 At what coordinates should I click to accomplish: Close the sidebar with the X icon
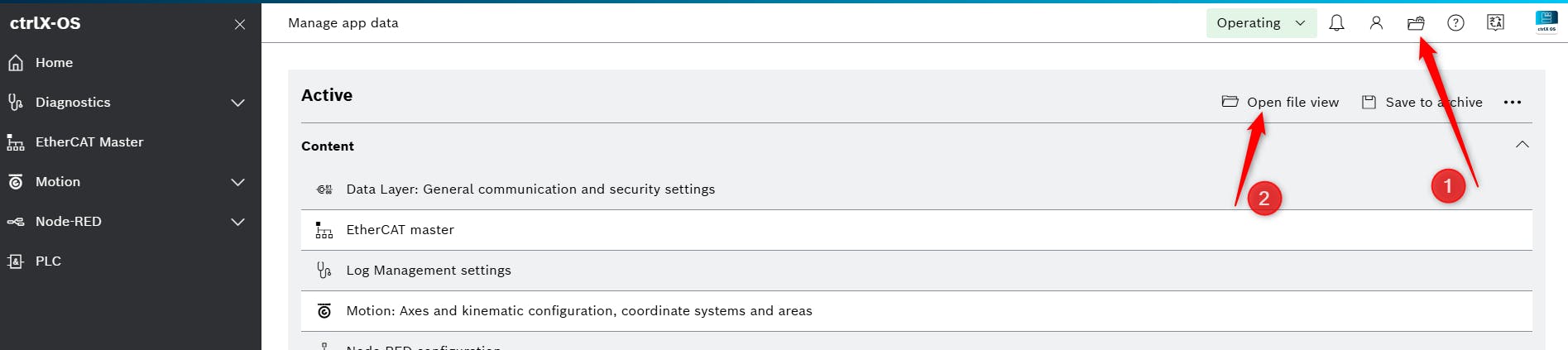(x=240, y=24)
